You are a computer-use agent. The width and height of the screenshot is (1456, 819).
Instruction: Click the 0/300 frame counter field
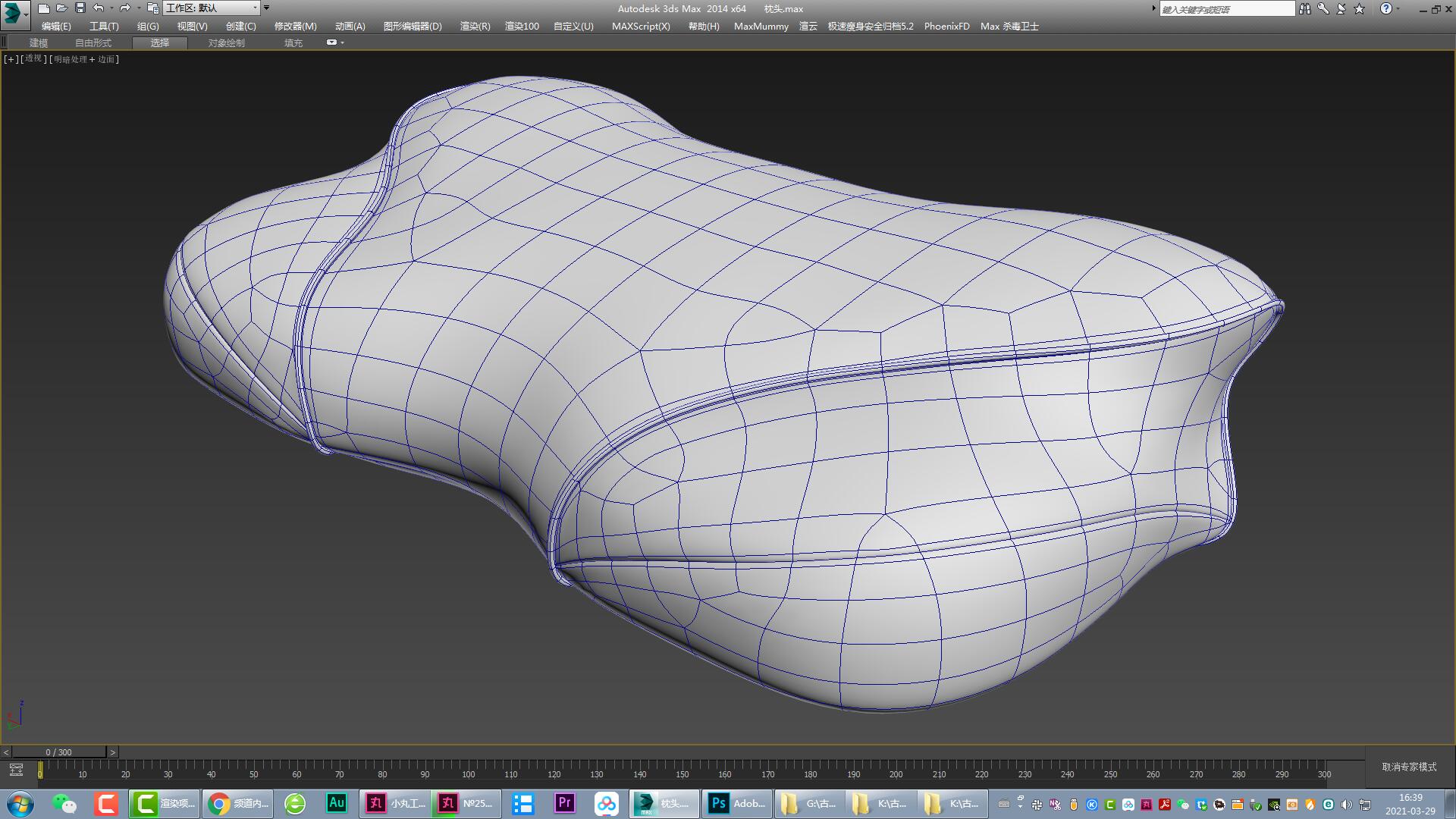coord(59,752)
